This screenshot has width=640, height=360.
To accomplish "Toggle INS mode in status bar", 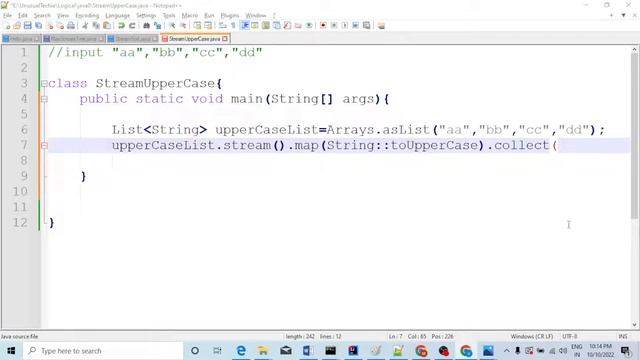I will click(623, 336).
